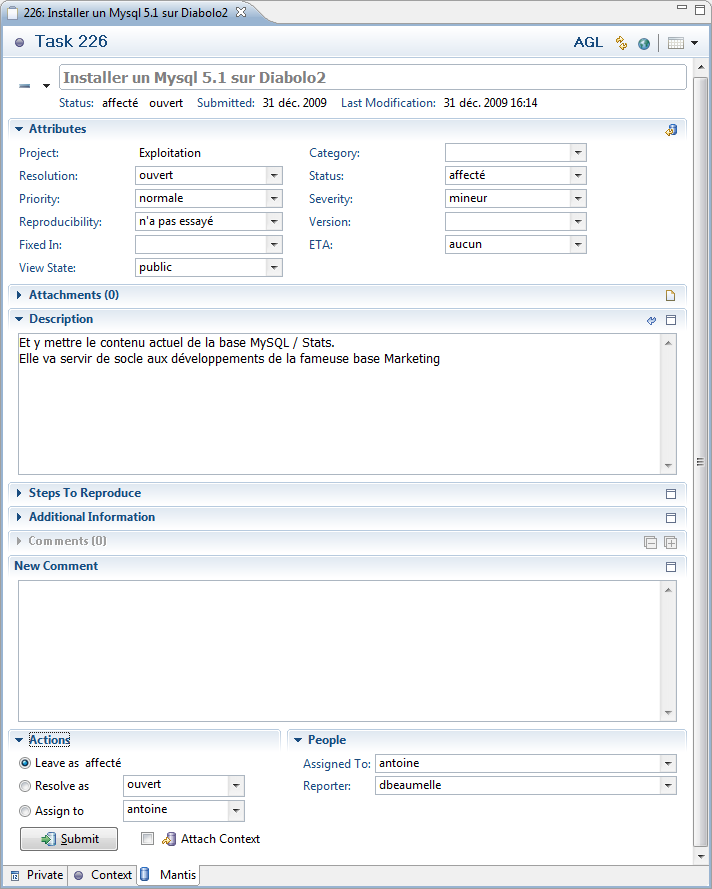Click the priority icon beside summary field
The height and width of the screenshot is (889, 712).
point(24,86)
